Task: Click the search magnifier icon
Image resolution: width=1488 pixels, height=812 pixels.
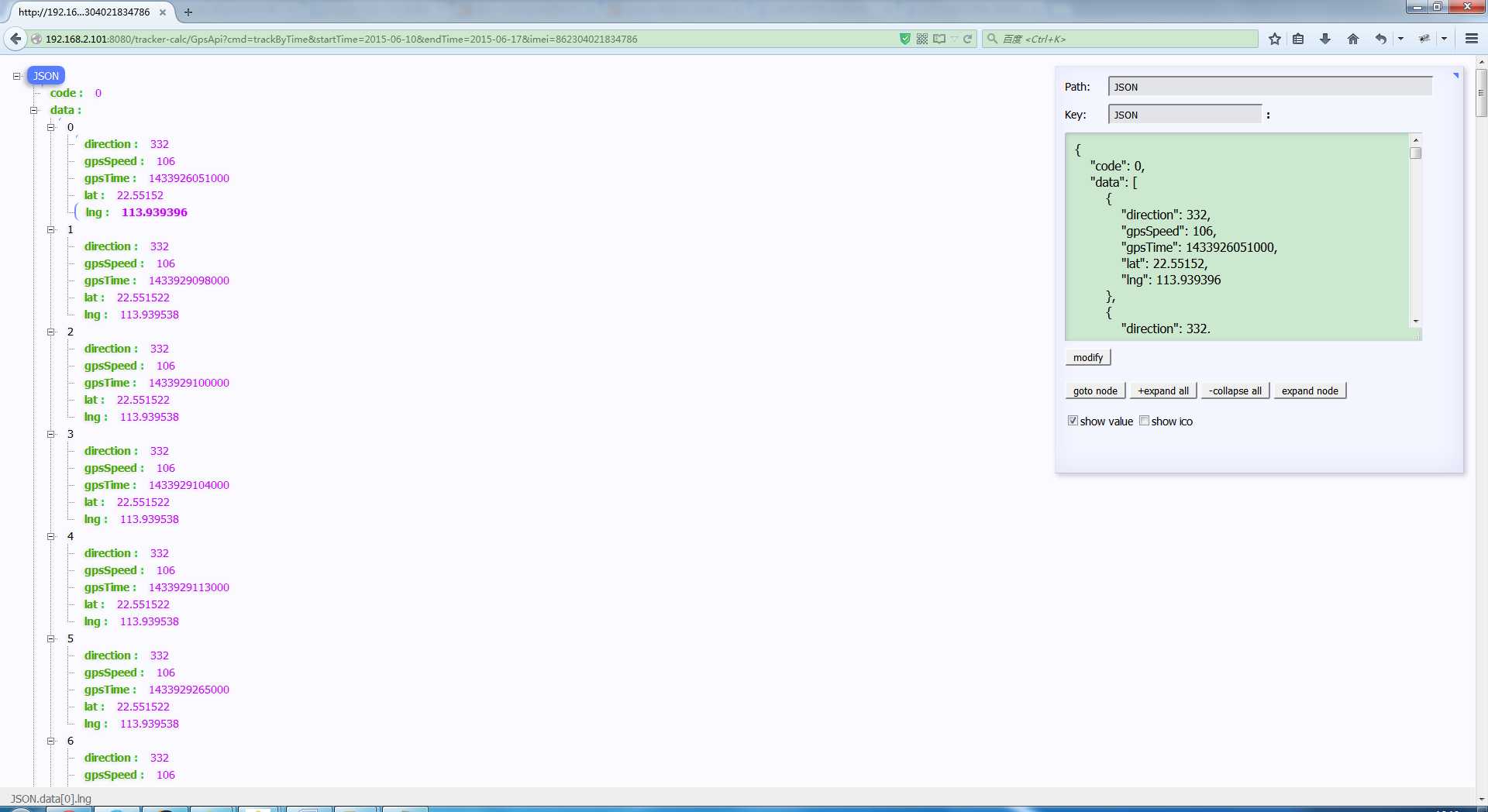Action: click(x=992, y=39)
